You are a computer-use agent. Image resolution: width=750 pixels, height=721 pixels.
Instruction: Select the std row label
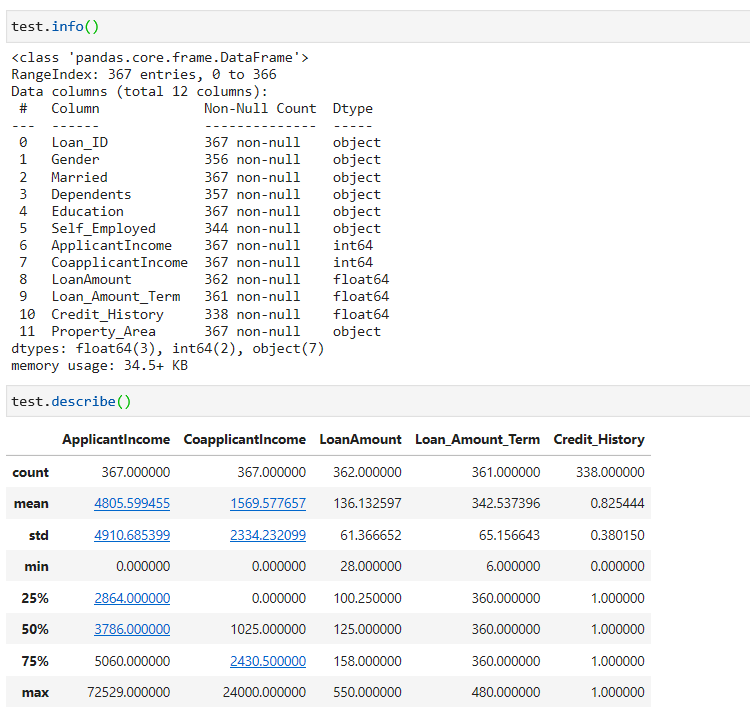click(38, 535)
